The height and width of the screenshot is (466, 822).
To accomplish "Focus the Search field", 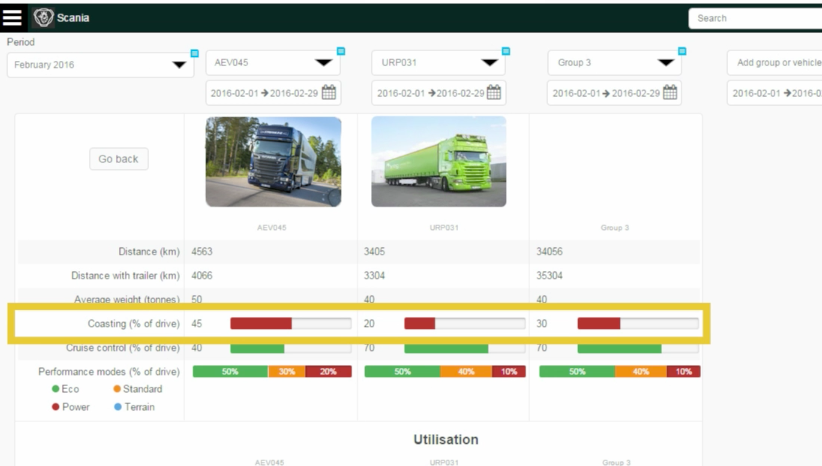I will (755, 18).
